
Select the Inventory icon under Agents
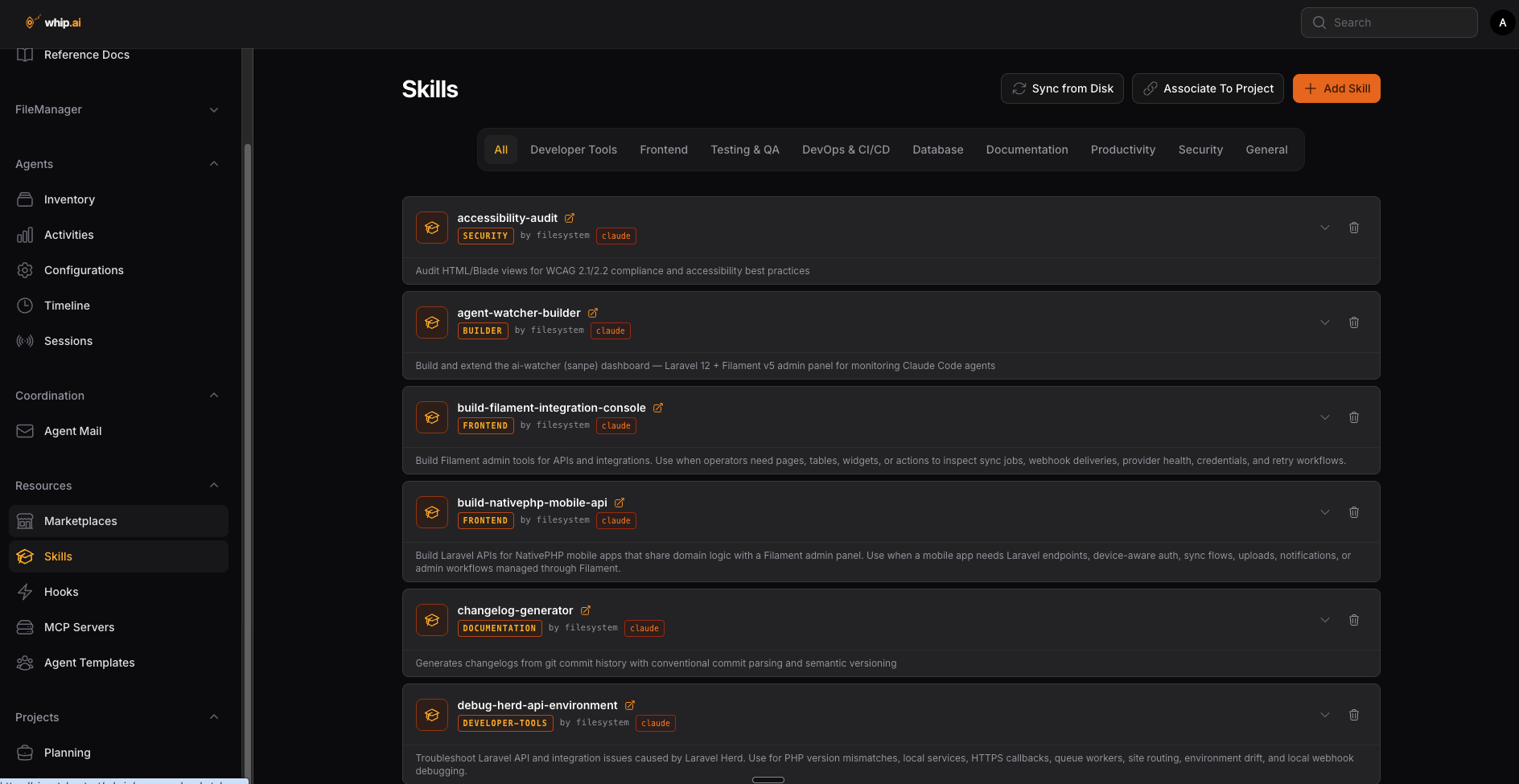[x=24, y=199]
